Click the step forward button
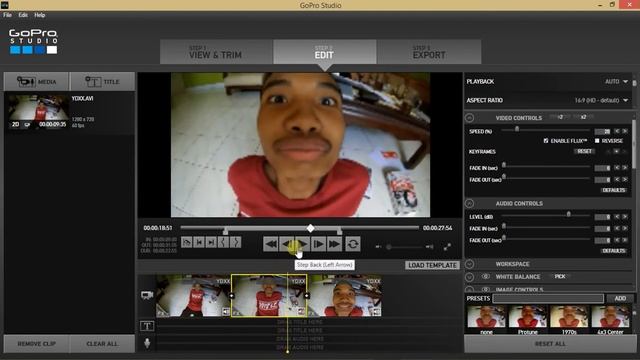Screen dimensions: 640x360 [x=318, y=244]
